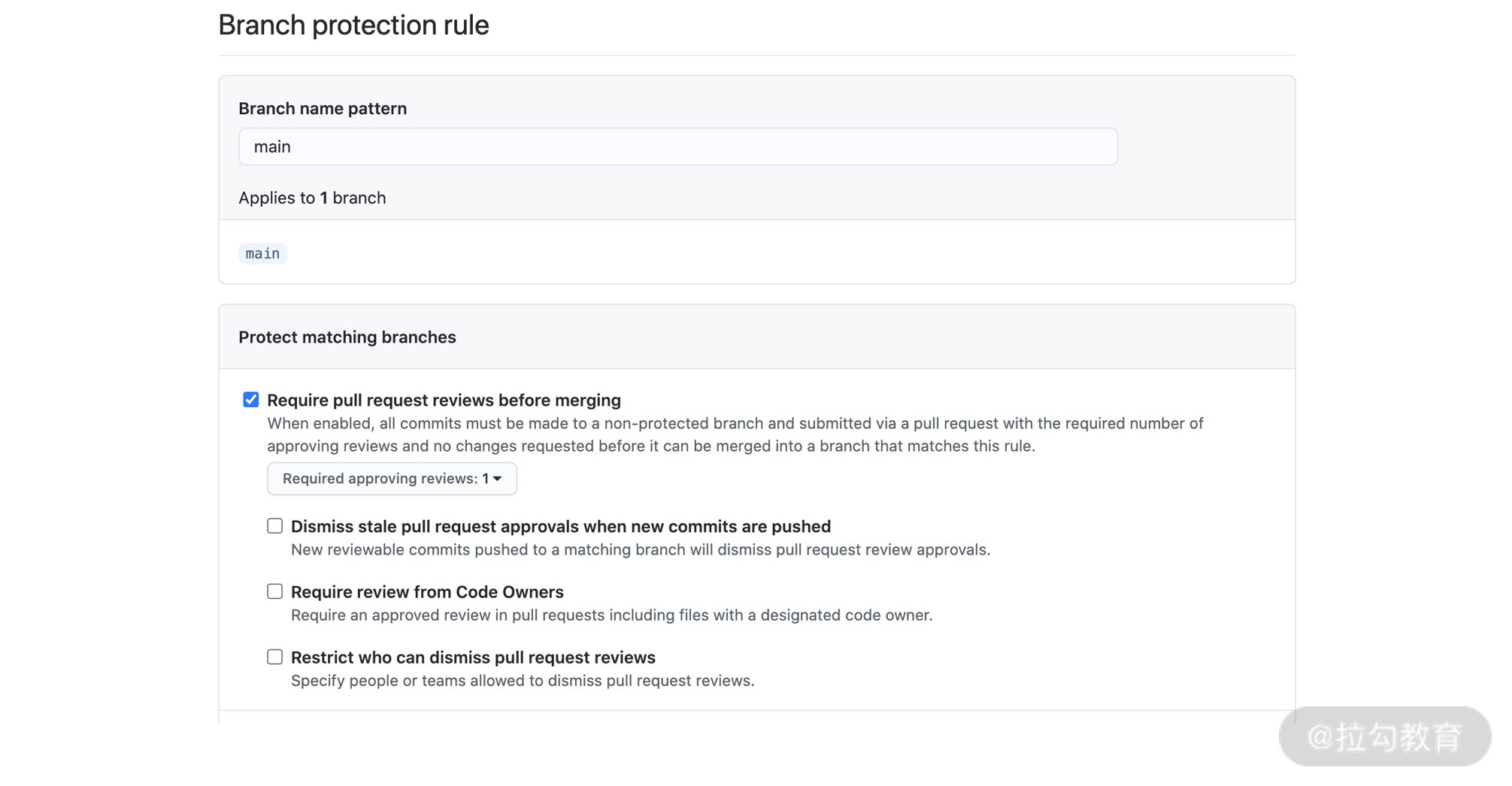Click the @拉勾教育 watermark badge

1384,736
